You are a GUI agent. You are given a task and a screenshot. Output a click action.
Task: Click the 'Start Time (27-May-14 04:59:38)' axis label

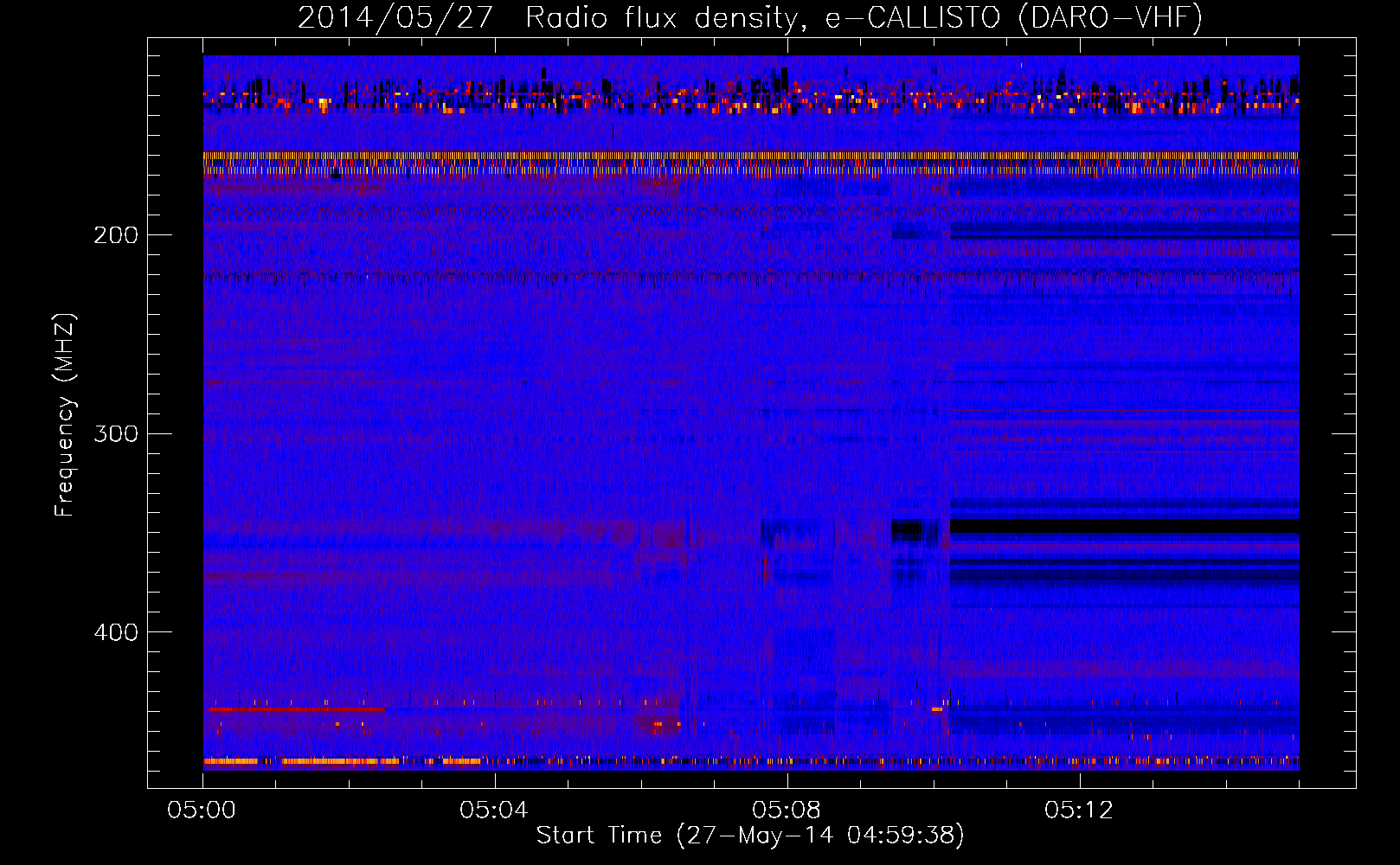point(750,835)
